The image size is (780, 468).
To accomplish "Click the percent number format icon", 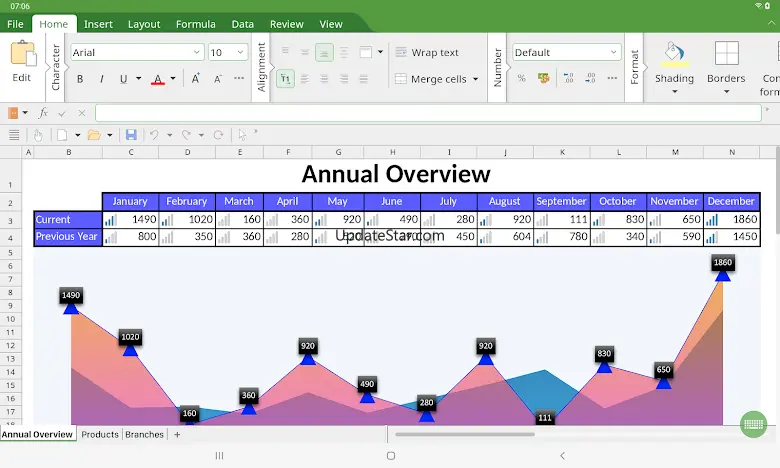I will [x=521, y=78].
